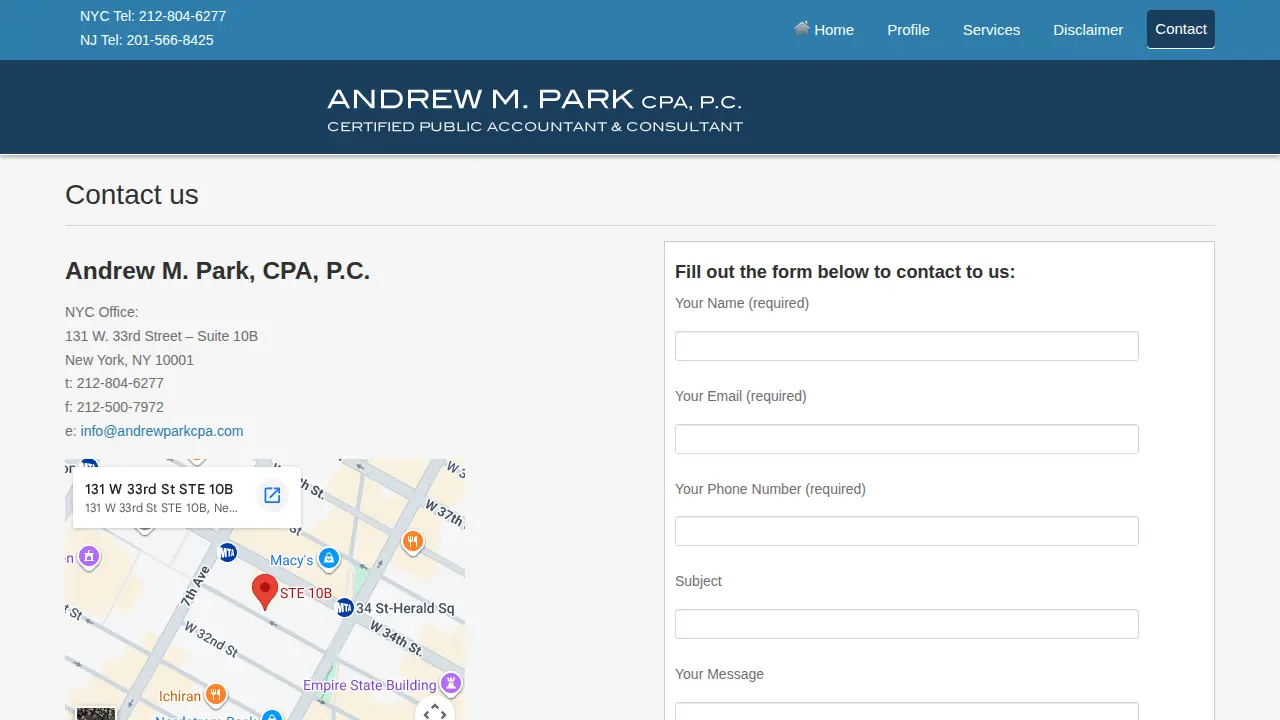Viewport: 1280px width, 720px height.
Task: Click the MTA icon near 7th Ave
Action: [227, 552]
